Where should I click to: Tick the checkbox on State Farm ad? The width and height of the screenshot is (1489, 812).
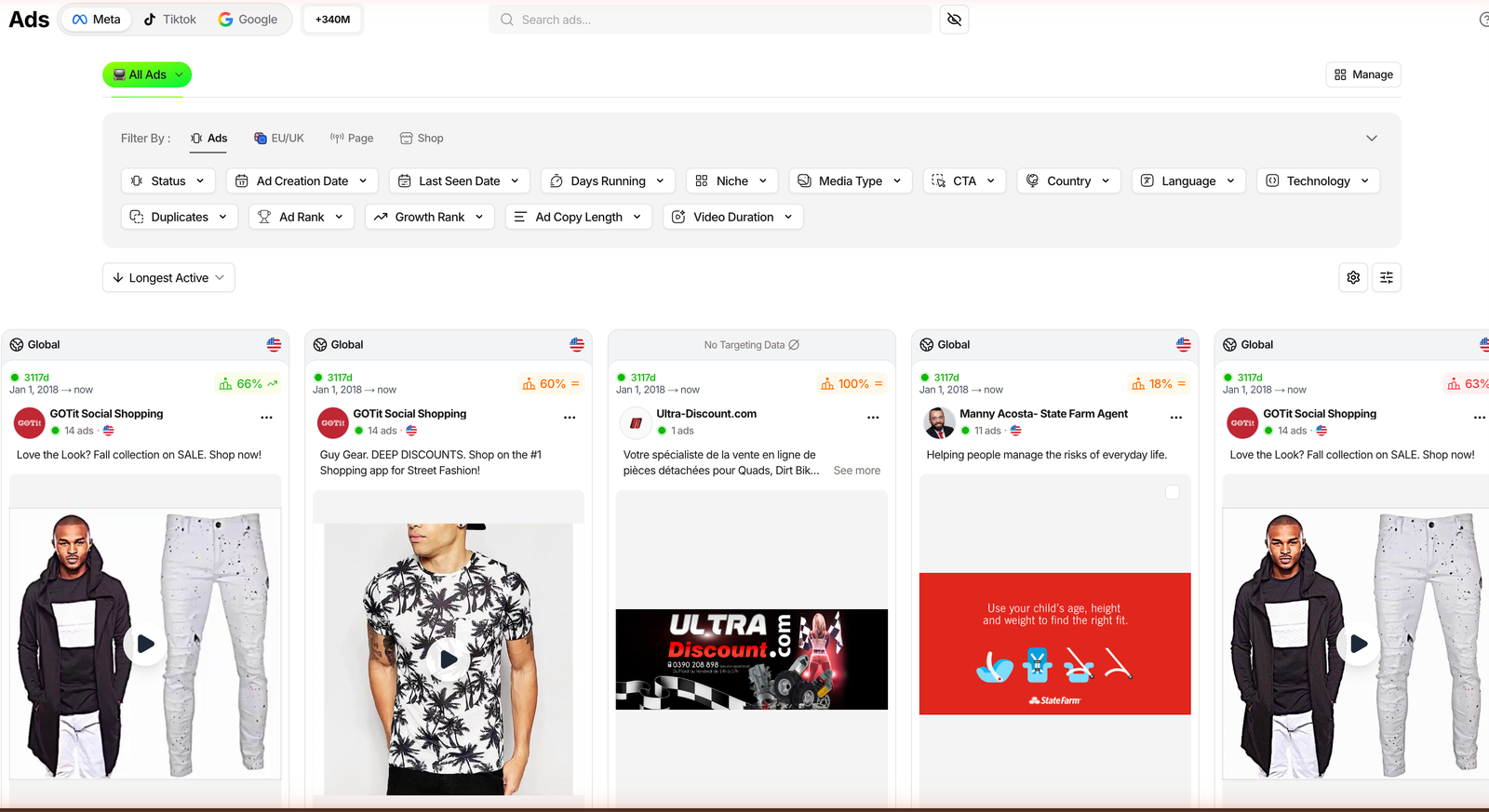click(1173, 492)
